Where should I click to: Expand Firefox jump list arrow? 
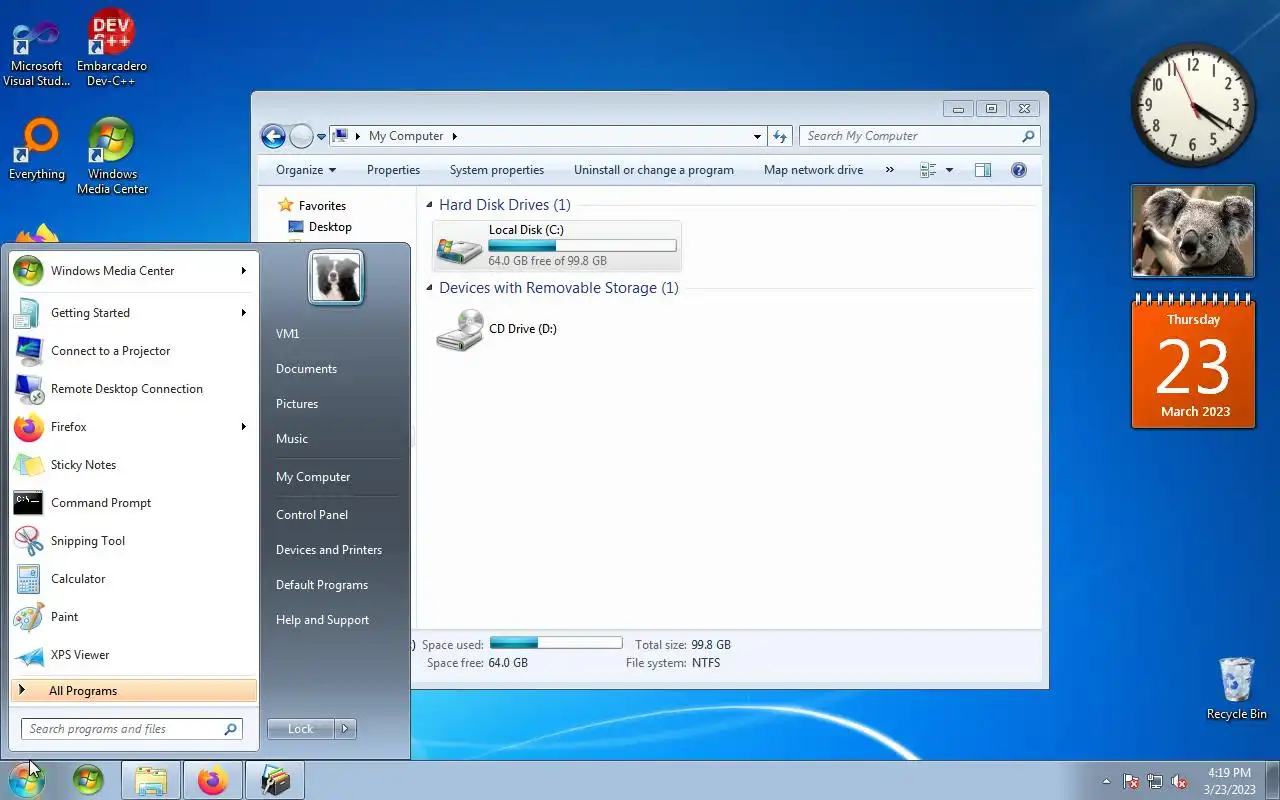click(243, 427)
